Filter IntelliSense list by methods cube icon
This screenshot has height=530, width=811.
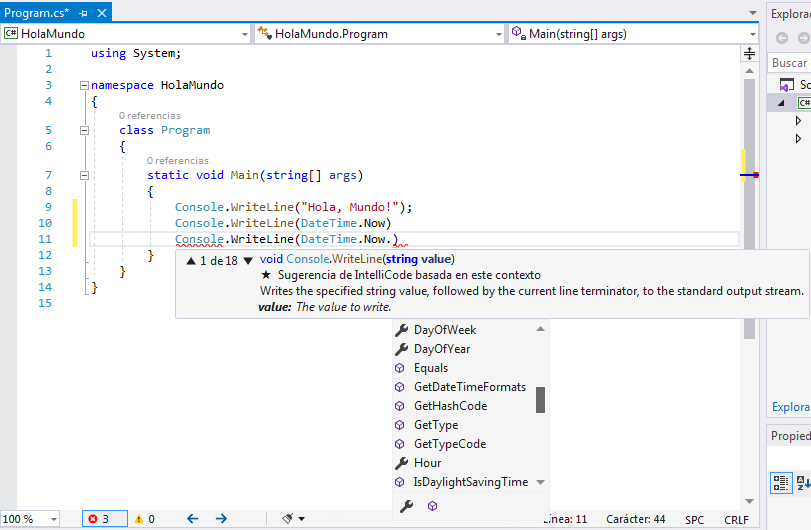[432, 506]
